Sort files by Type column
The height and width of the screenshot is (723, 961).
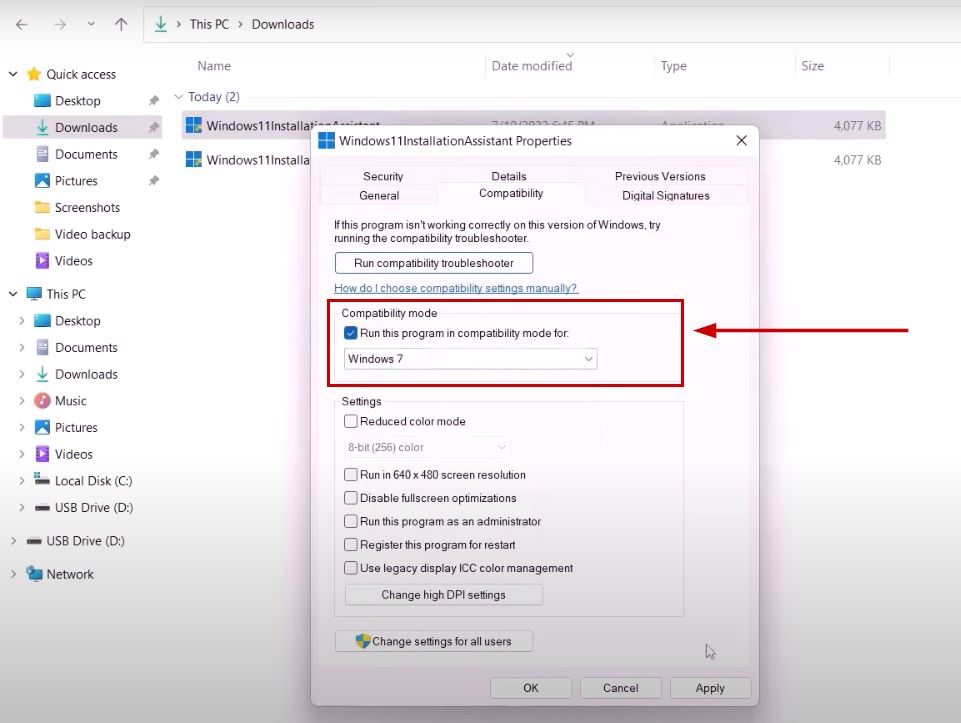pos(673,66)
